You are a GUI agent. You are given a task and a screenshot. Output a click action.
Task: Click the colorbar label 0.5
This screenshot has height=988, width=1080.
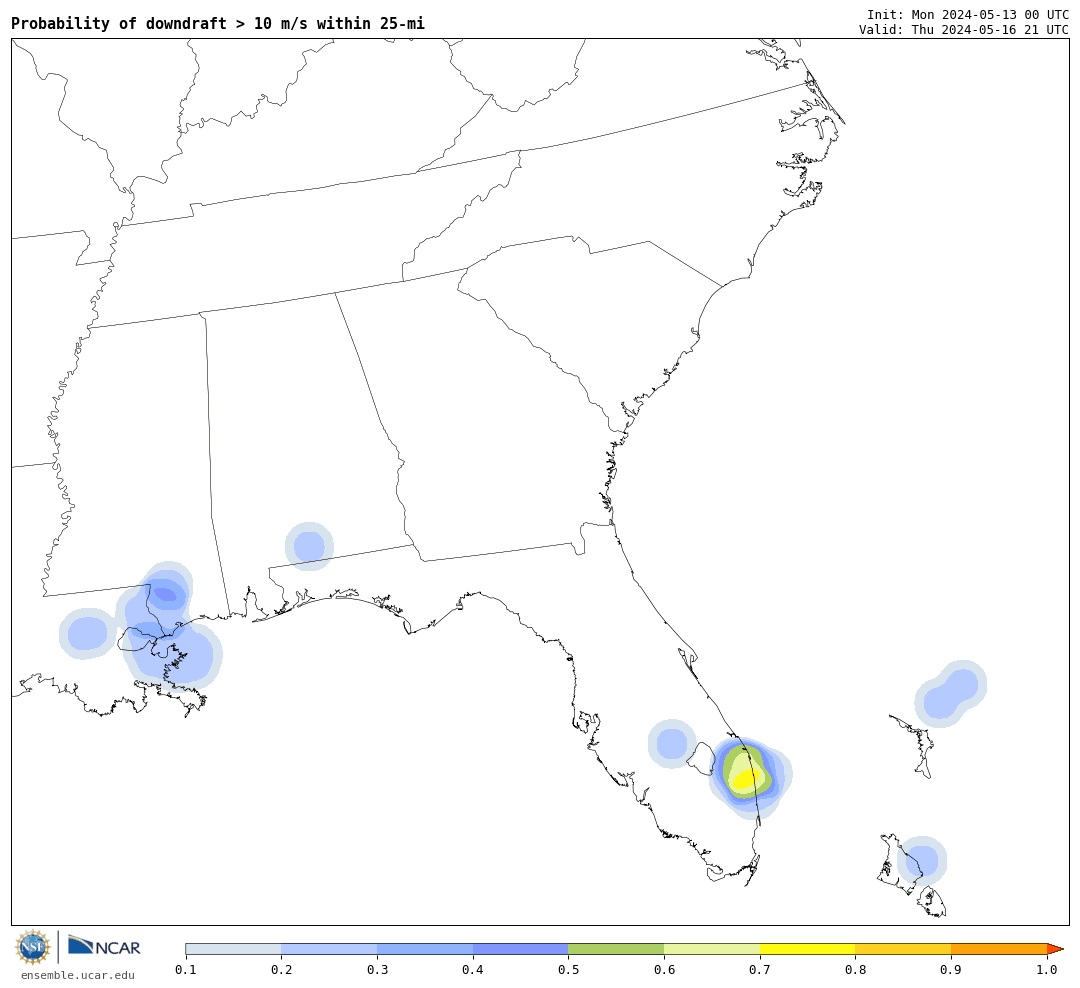tap(568, 970)
